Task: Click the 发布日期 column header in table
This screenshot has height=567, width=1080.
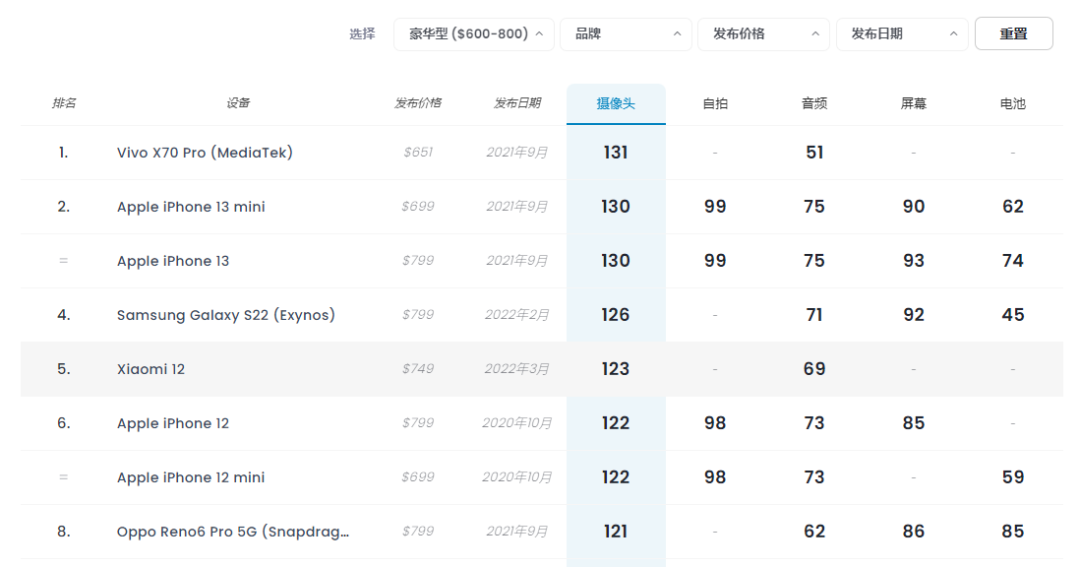Action: (517, 103)
